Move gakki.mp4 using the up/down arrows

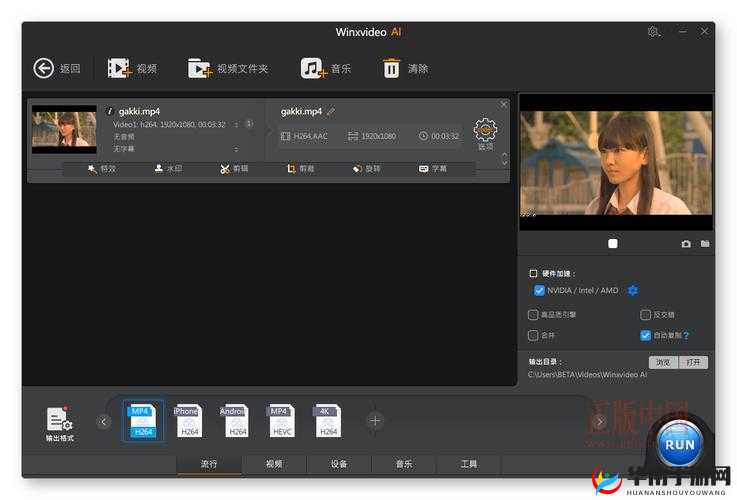click(x=504, y=159)
